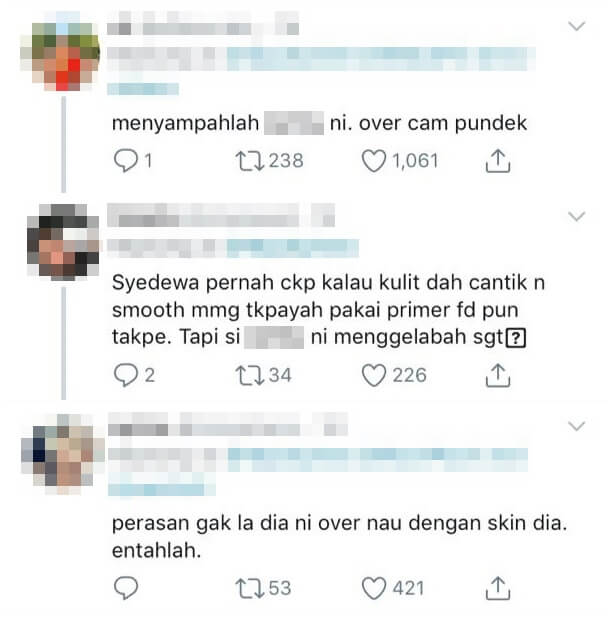Retweet the tweet with 53 retweets
Image resolution: width=613 pixels, height=617 pixels.
249,588
